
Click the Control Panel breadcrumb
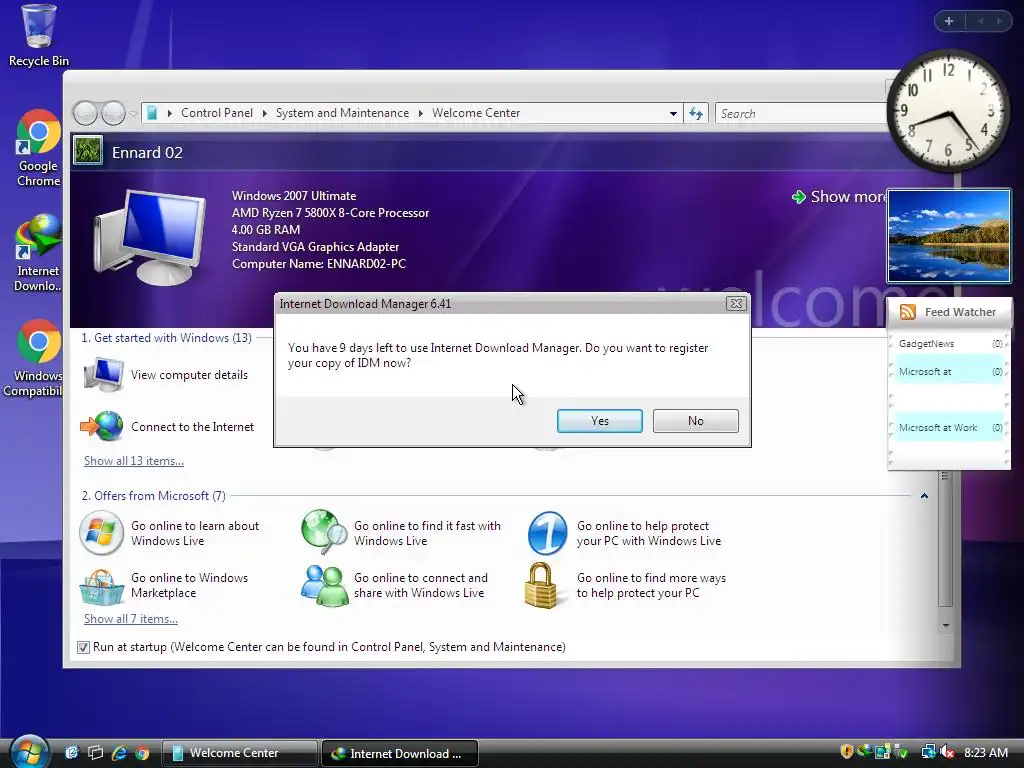pyautogui.click(x=217, y=113)
